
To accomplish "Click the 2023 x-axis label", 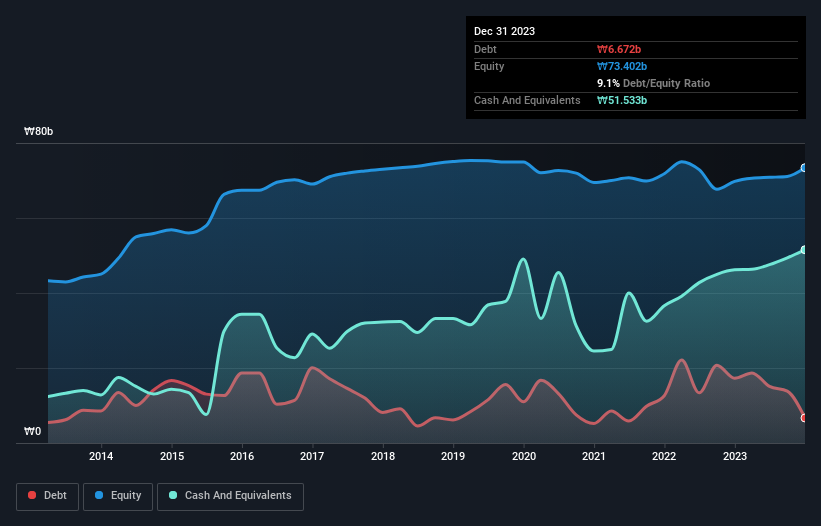I will coord(735,456).
